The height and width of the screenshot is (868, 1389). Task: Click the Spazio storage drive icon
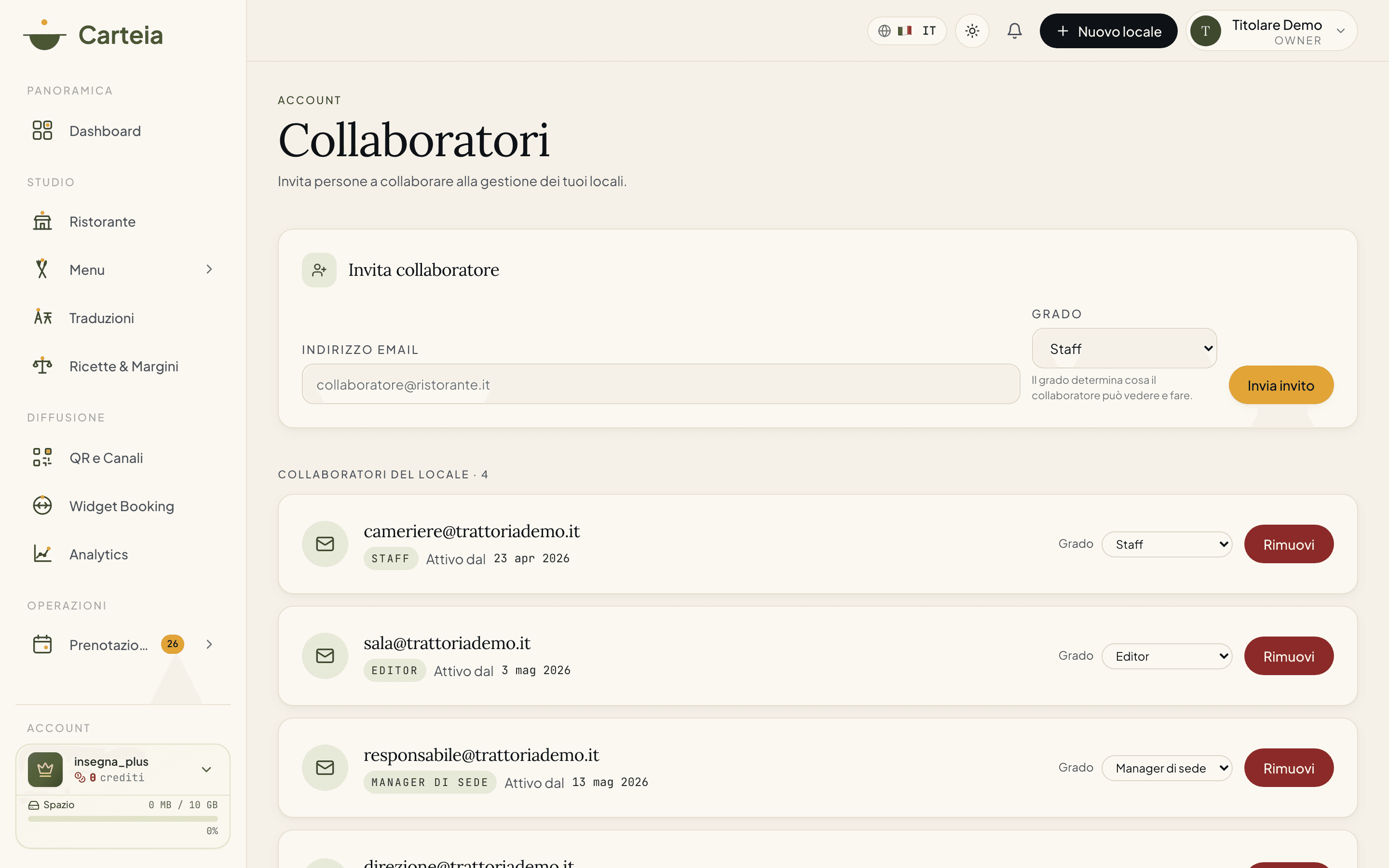point(34,805)
